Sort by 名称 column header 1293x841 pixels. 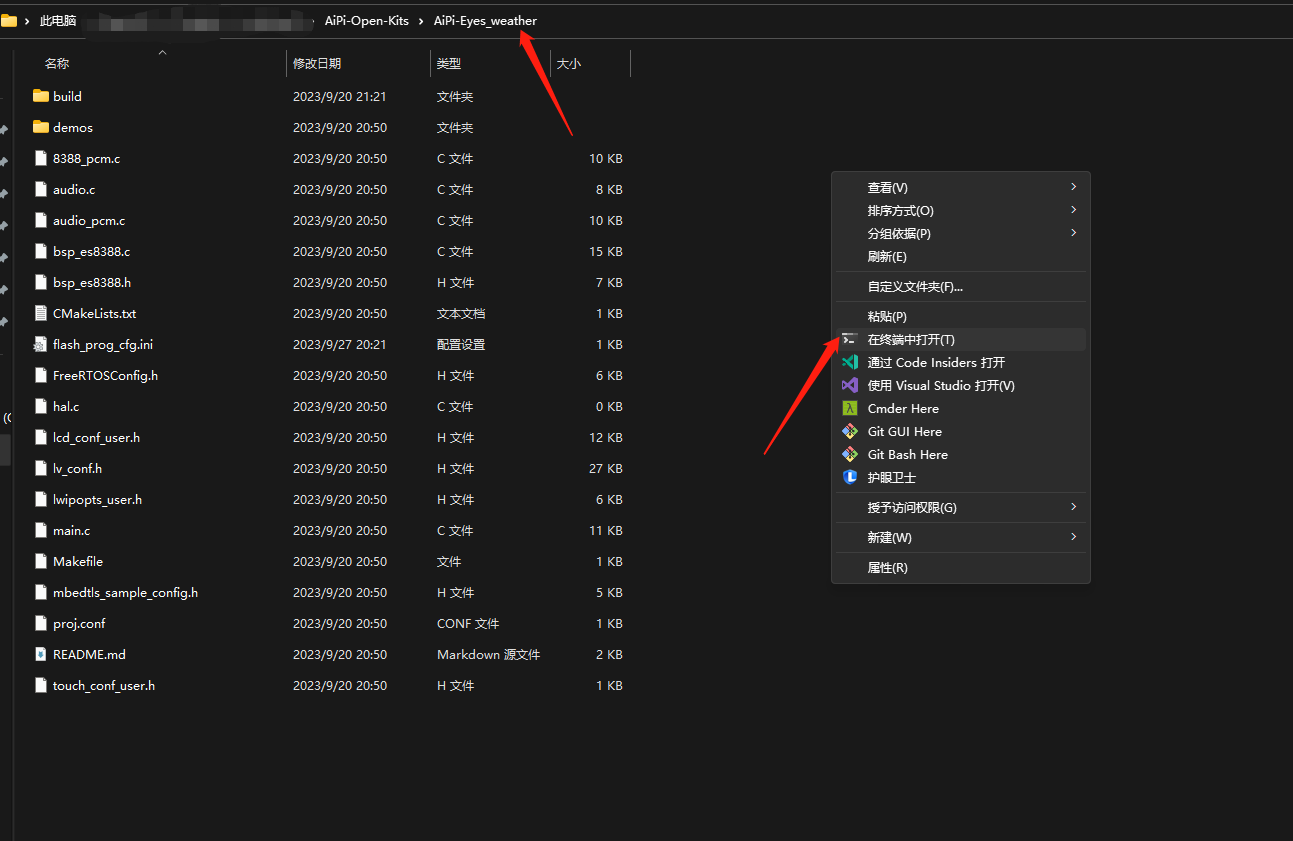(57, 63)
